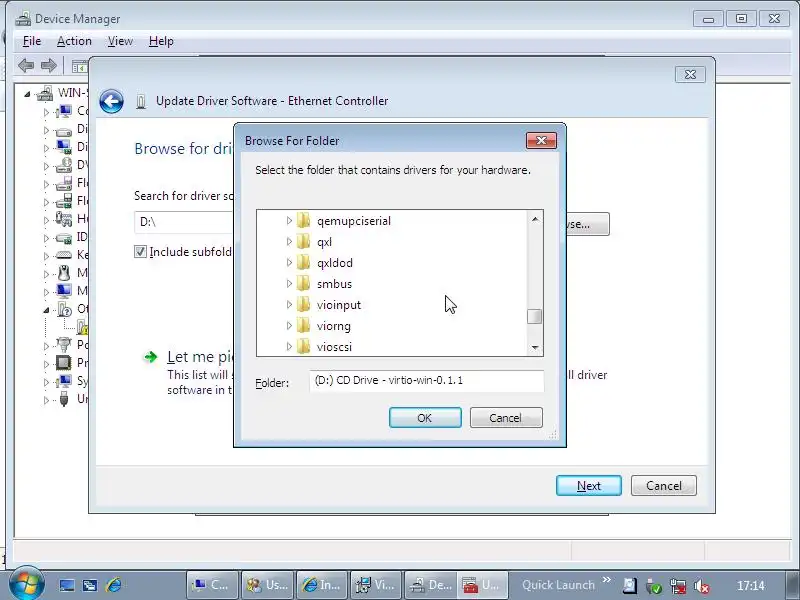The width and height of the screenshot is (800, 600).
Task: Click the Forward arrow in Device Manager toolbar
Action: (x=48, y=65)
